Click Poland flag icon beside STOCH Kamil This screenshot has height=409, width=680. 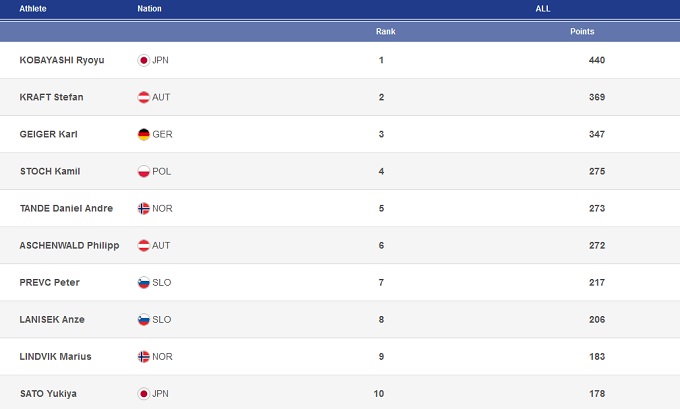coord(143,171)
